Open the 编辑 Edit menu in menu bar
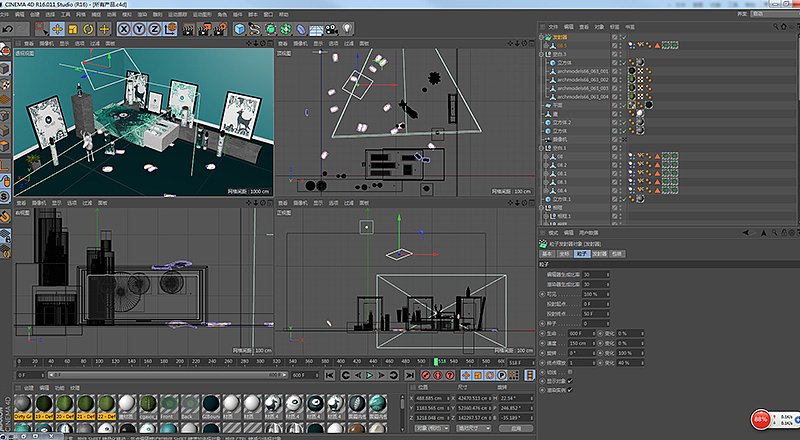Image resolution: width=800 pixels, height=440 pixels. [19, 14]
